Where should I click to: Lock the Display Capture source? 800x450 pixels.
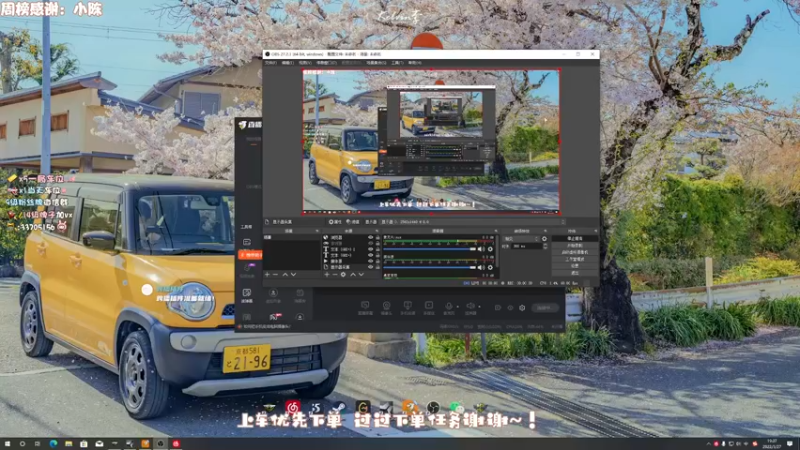[378, 267]
